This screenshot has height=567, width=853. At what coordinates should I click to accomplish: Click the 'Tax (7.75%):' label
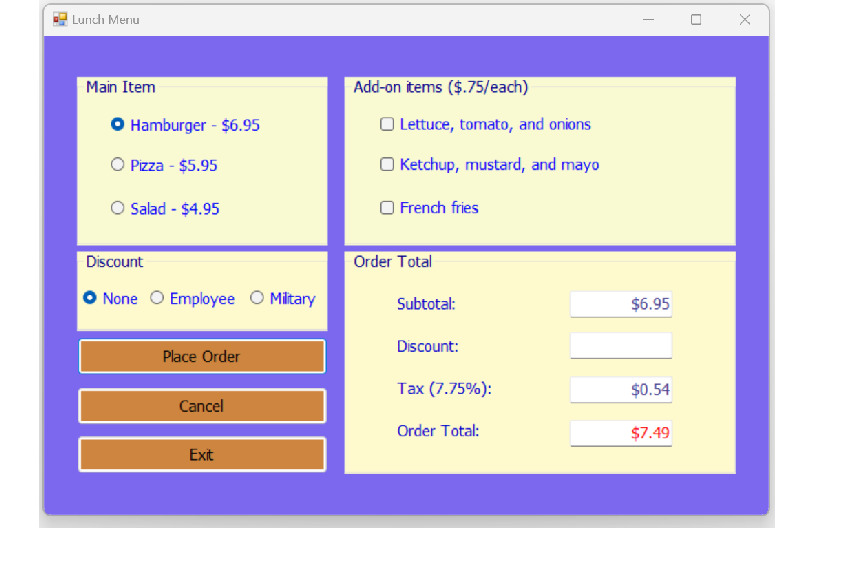[444, 389]
